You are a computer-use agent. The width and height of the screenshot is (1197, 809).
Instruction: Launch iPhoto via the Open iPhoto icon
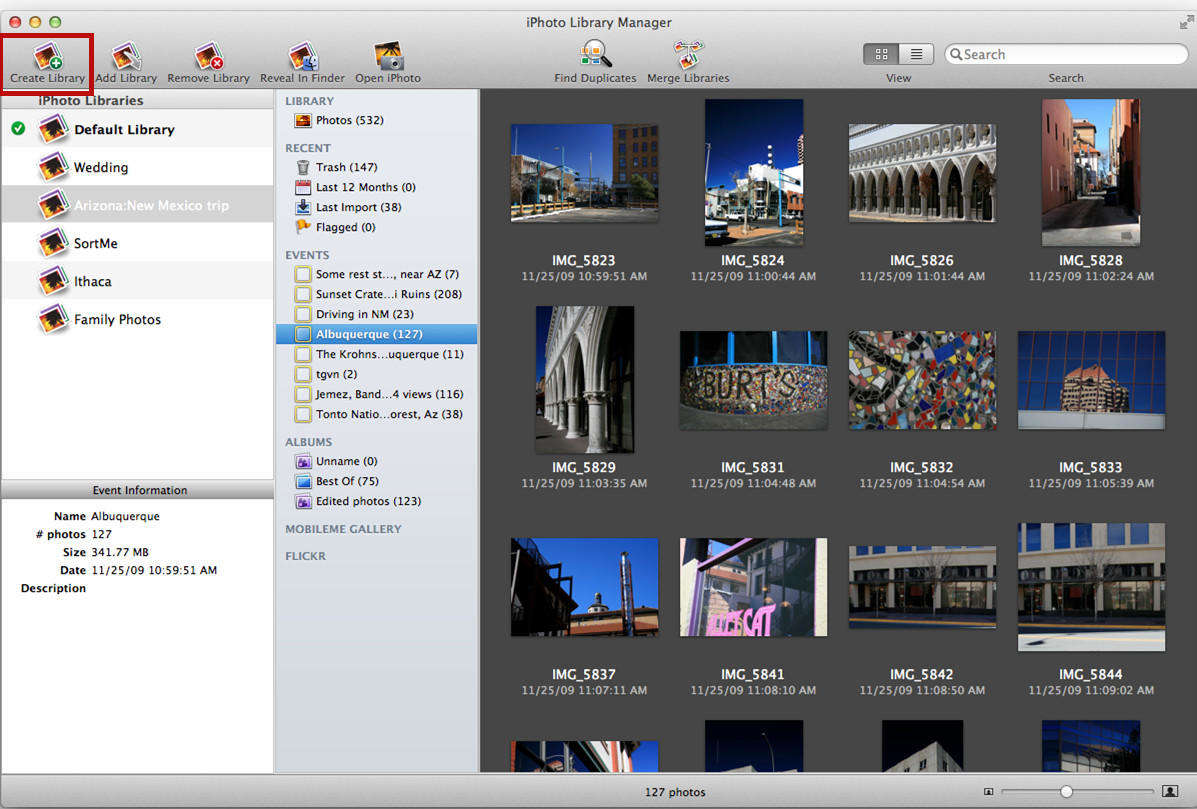[387, 55]
